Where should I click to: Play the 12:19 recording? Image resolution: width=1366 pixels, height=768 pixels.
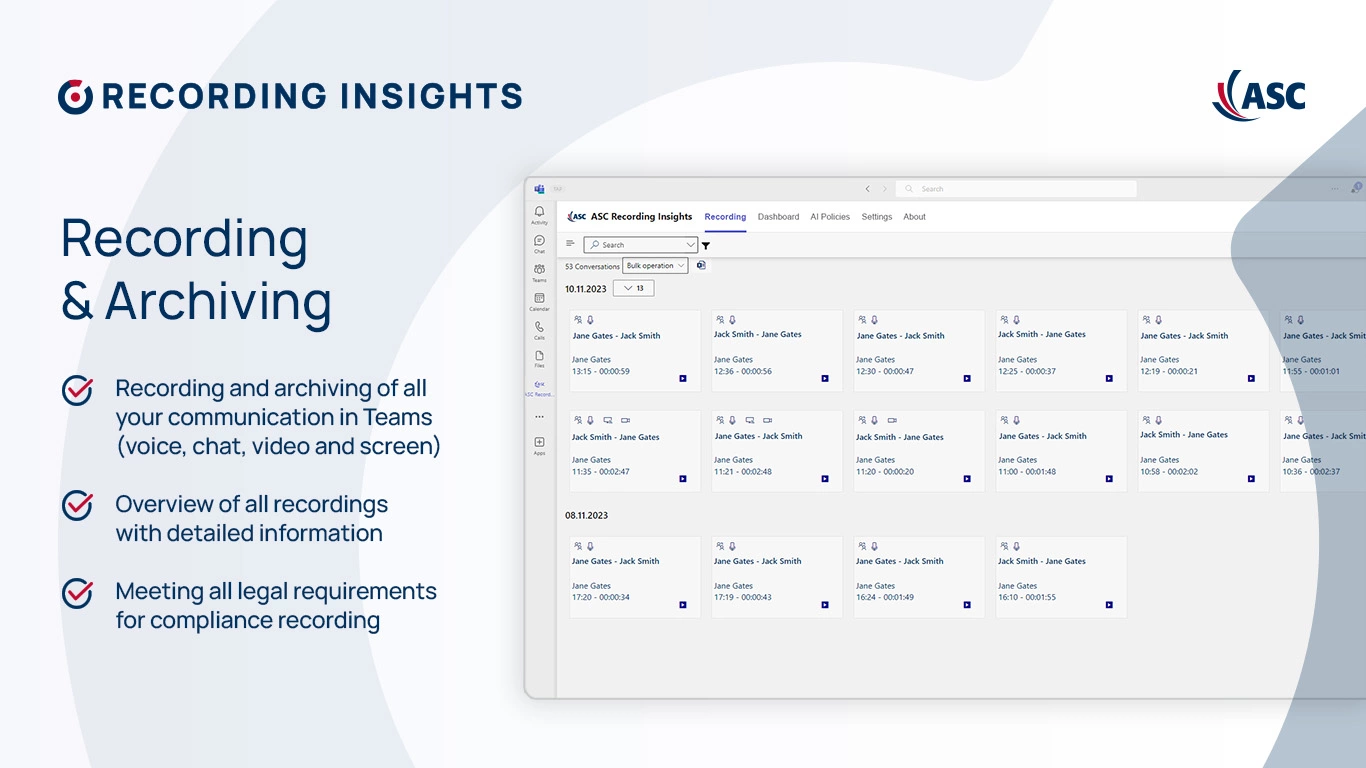tap(1251, 378)
